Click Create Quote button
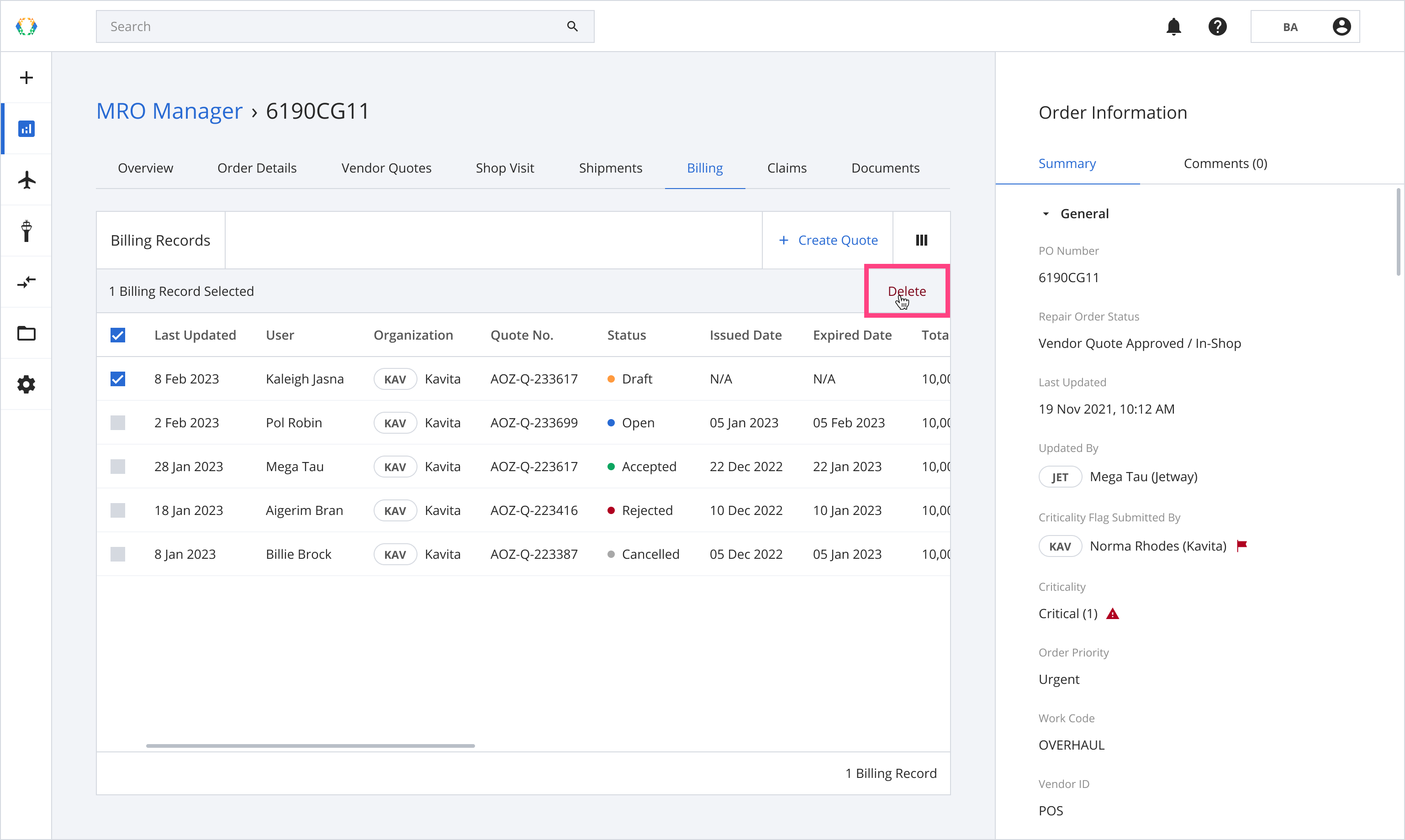The width and height of the screenshot is (1405, 840). (x=828, y=241)
